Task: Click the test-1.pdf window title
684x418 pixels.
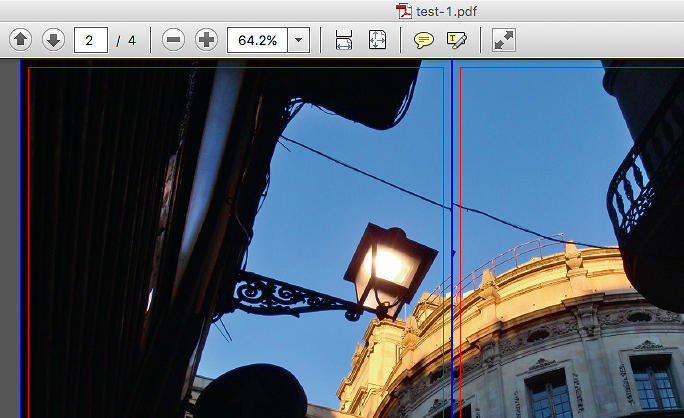Action: point(446,11)
